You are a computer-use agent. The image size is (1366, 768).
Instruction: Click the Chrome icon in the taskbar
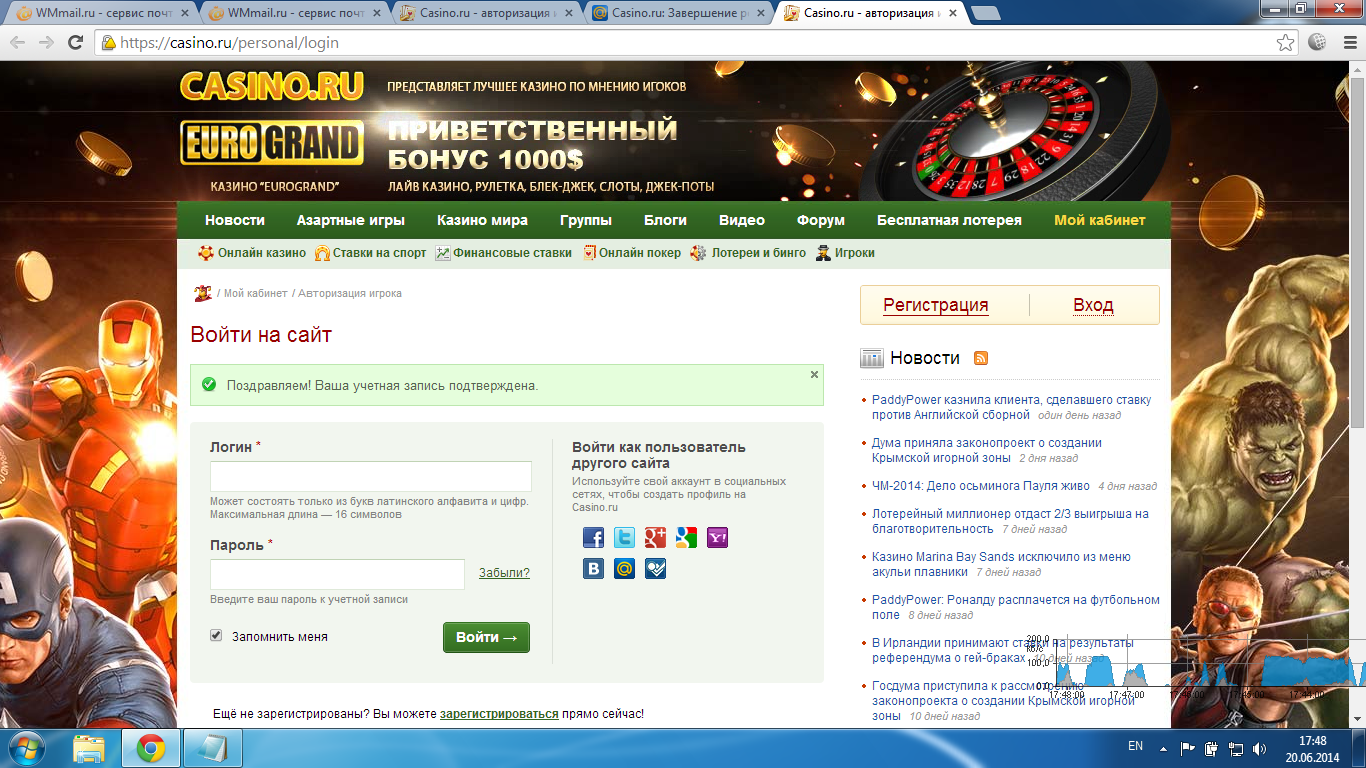tap(151, 748)
